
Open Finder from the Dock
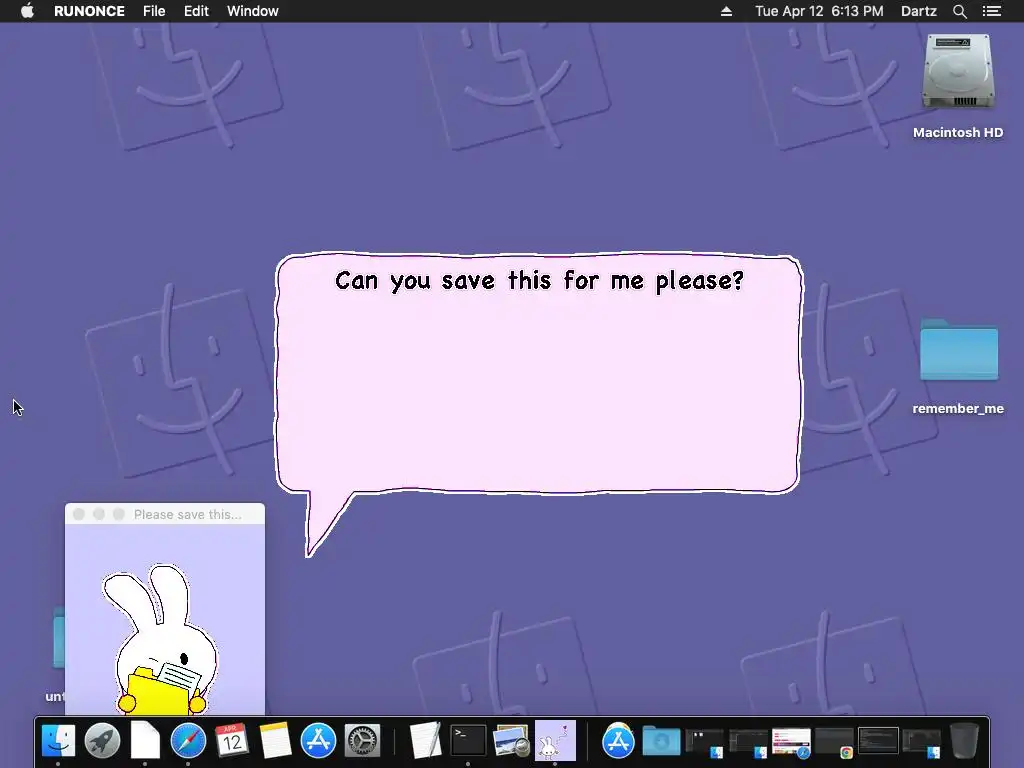click(58, 741)
